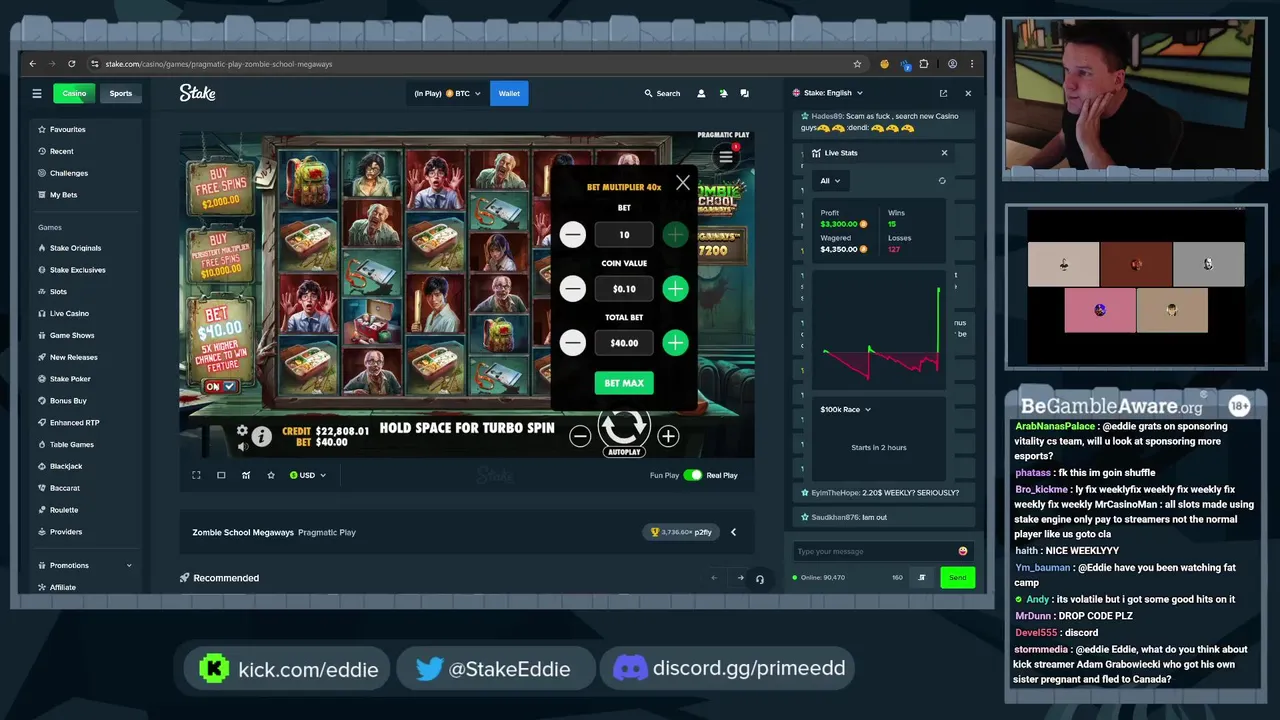Open support headset button

pyautogui.click(x=760, y=579)
